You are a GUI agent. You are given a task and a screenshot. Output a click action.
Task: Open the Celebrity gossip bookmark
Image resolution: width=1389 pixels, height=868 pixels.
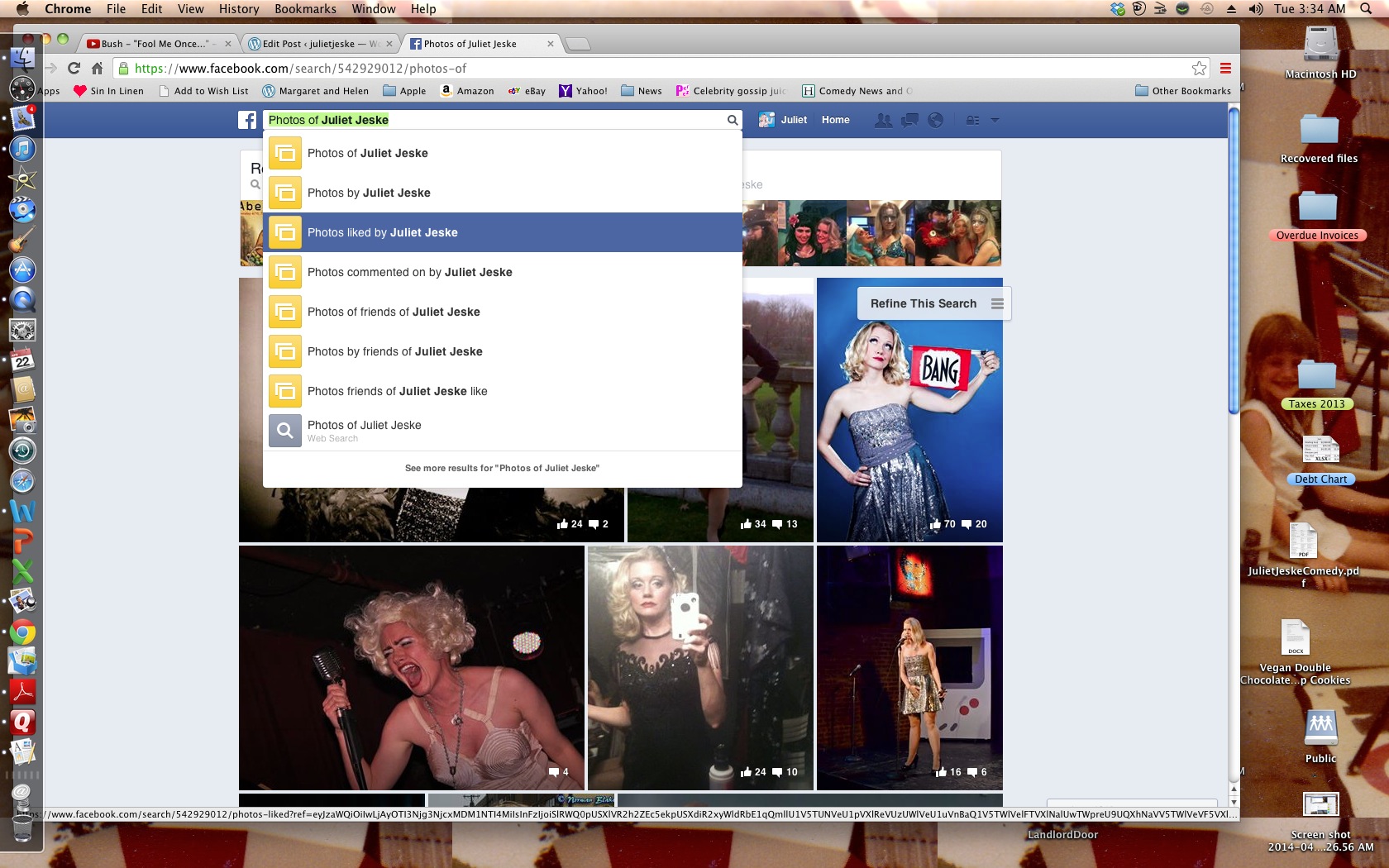(732, 91)
